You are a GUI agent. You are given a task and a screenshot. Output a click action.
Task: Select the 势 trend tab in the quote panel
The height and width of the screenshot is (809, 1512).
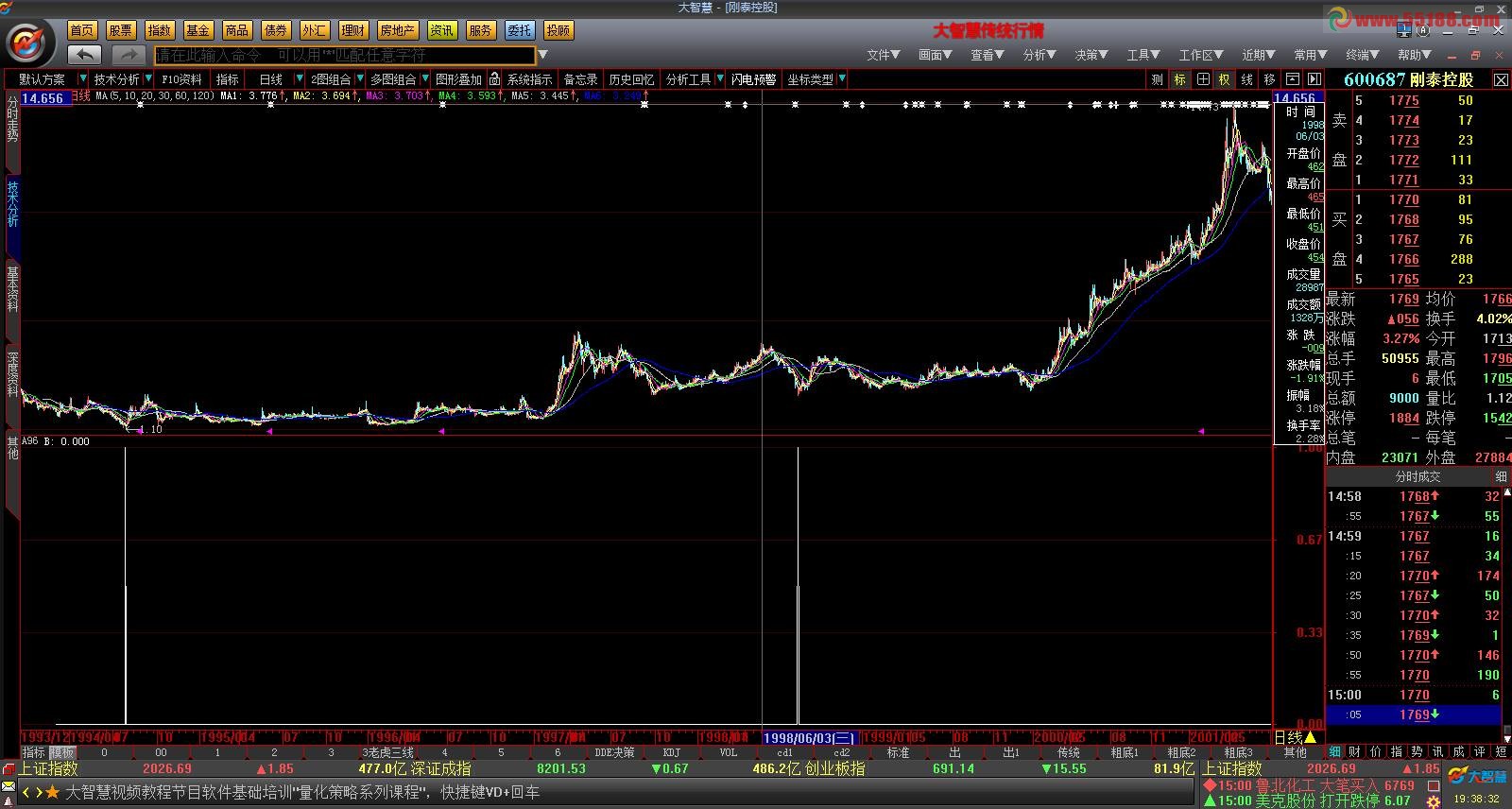[x=1417, y=752]
